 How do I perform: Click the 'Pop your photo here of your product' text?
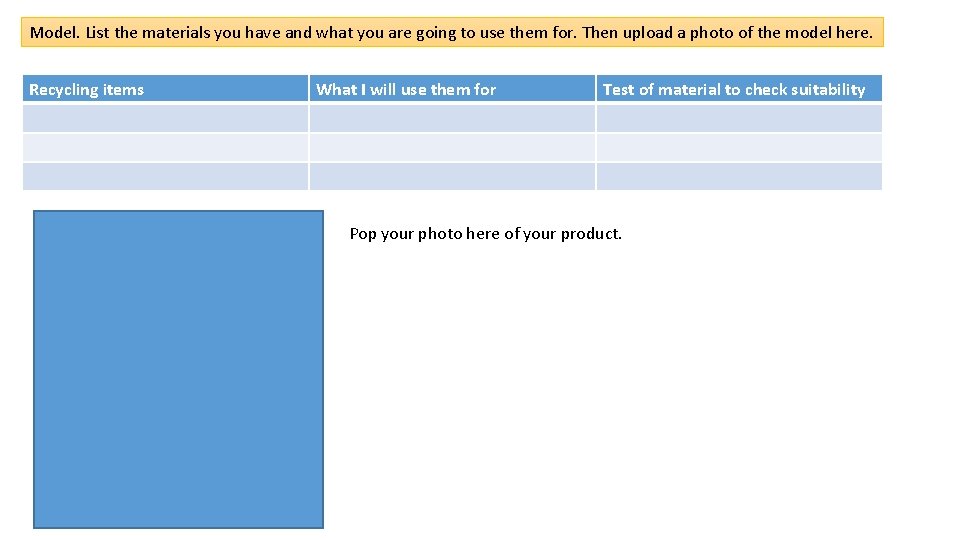click(x=485, y=234)
